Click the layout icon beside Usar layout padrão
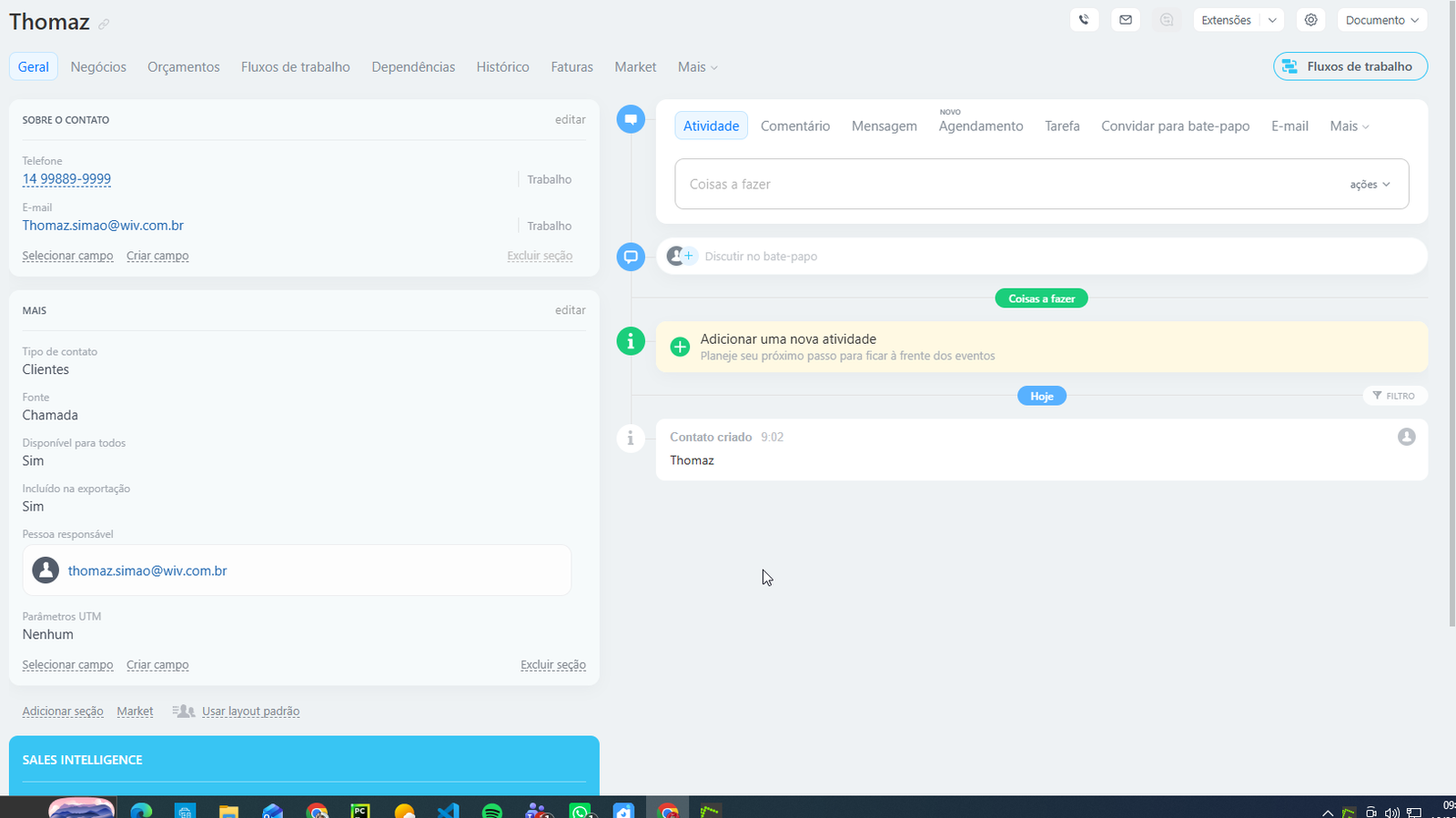1456x818 pixels. (184, 712)
